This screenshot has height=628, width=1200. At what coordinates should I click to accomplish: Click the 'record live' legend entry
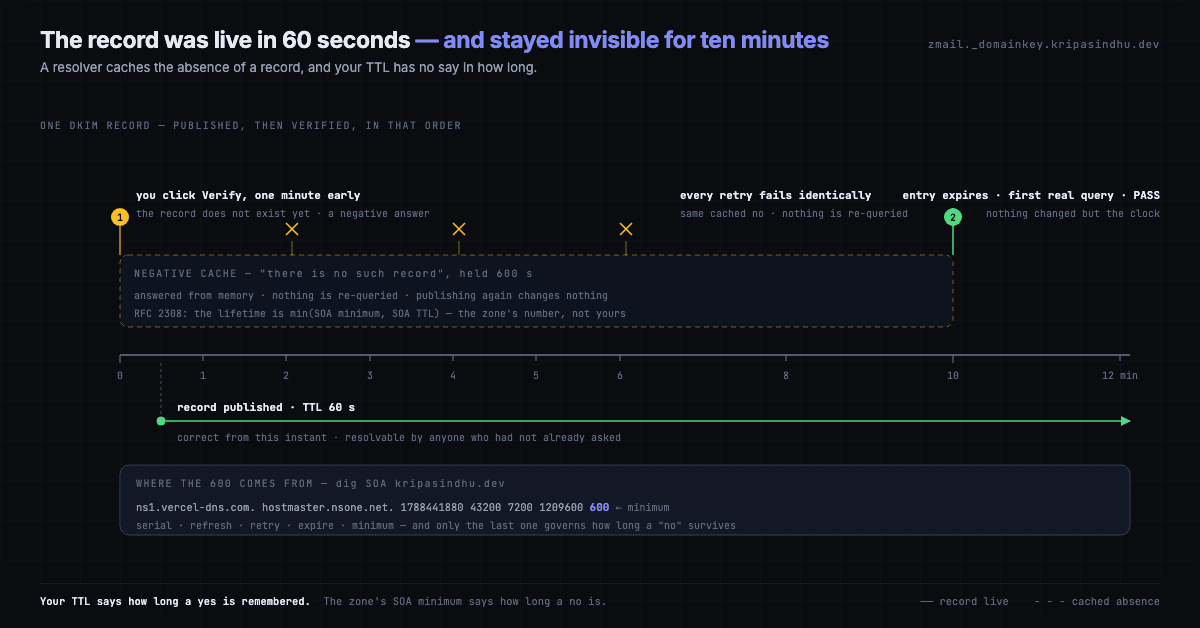click(x=963, y=601)
